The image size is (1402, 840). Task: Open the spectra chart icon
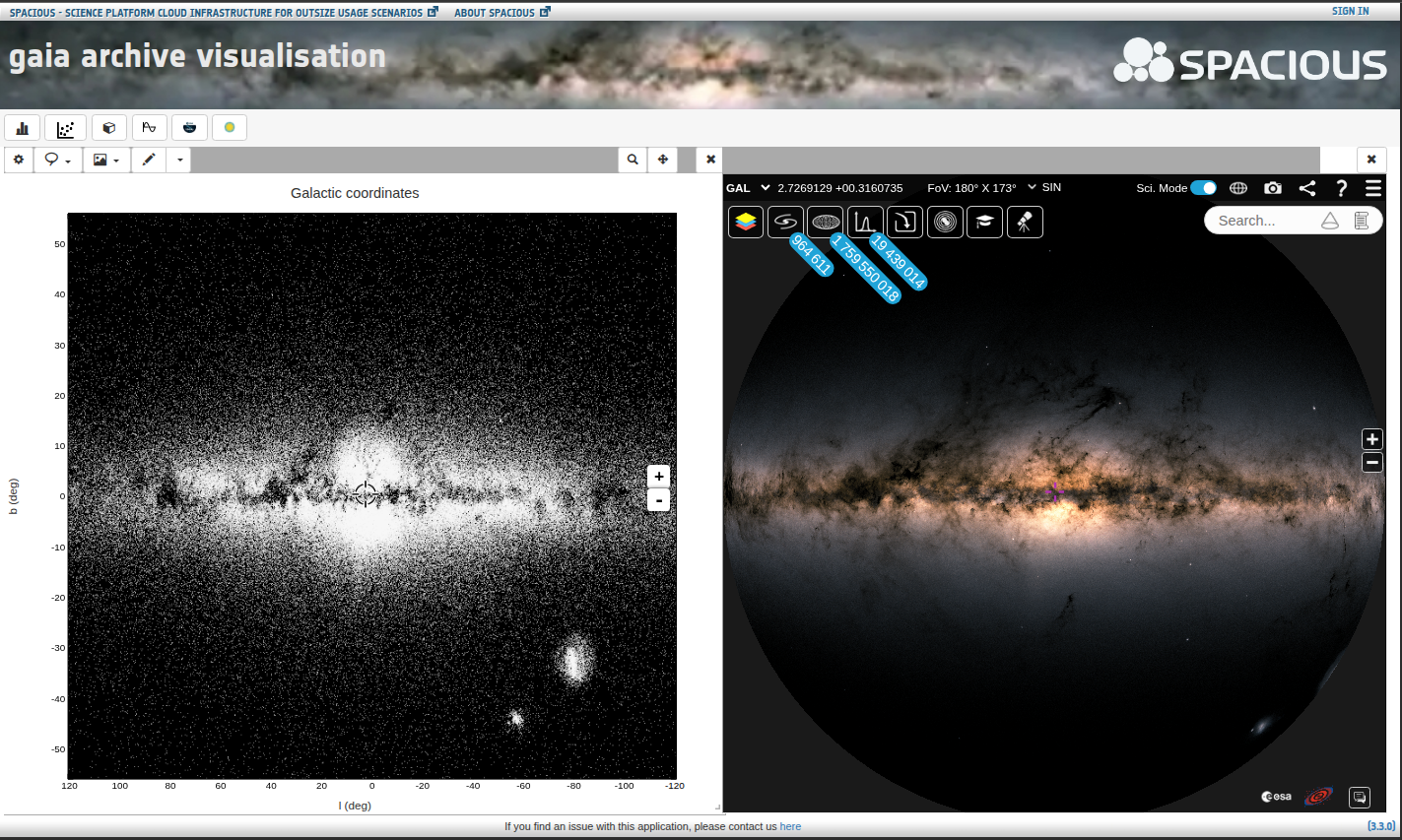(865, 222)
